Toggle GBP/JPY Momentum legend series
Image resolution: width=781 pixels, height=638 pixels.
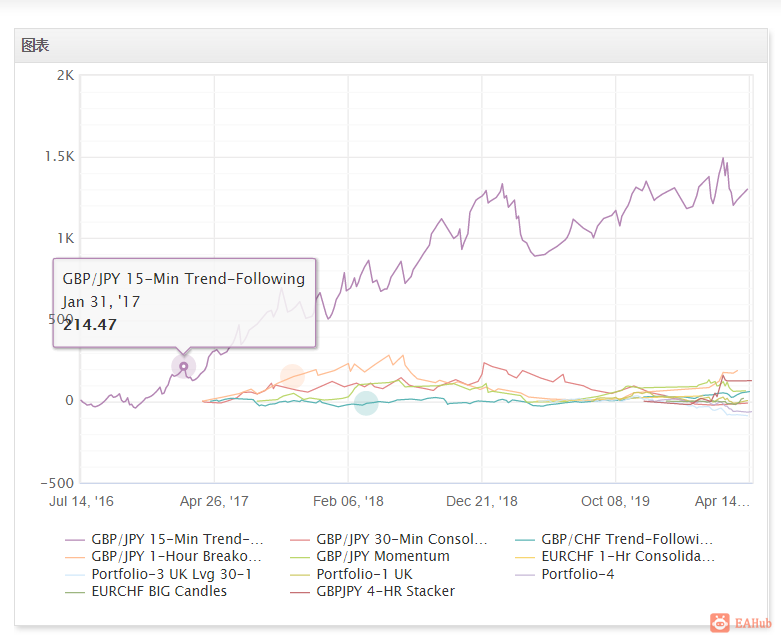(x=370, y=556)
